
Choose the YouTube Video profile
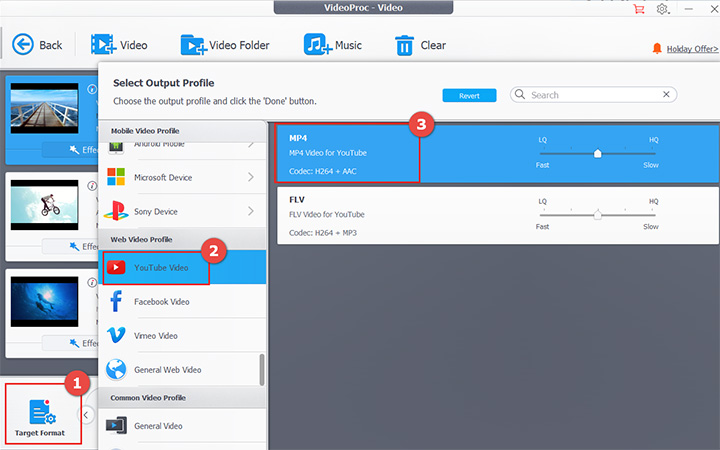click(x=182, y=267)
